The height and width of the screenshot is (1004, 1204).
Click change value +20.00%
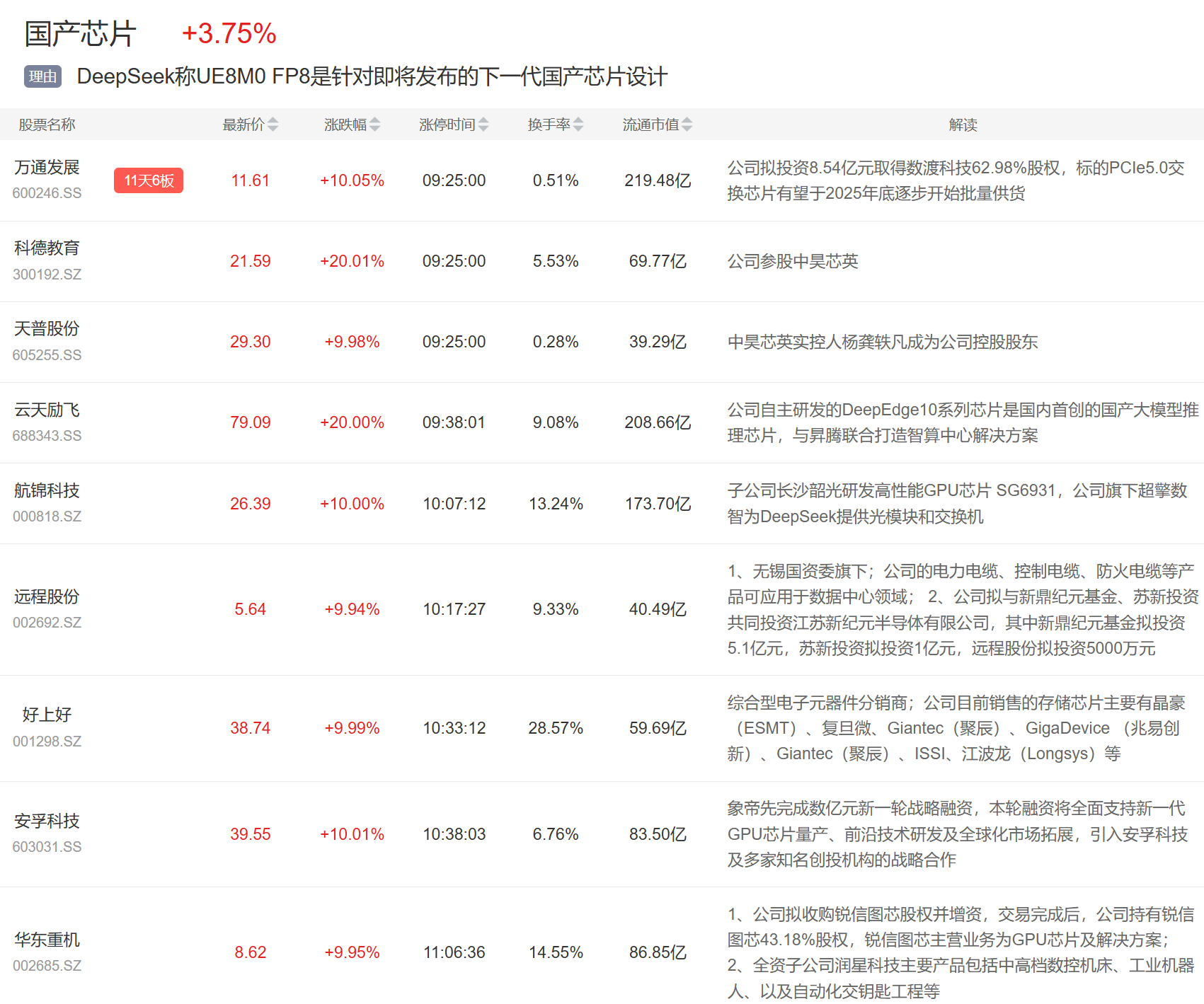click(352, 422)
